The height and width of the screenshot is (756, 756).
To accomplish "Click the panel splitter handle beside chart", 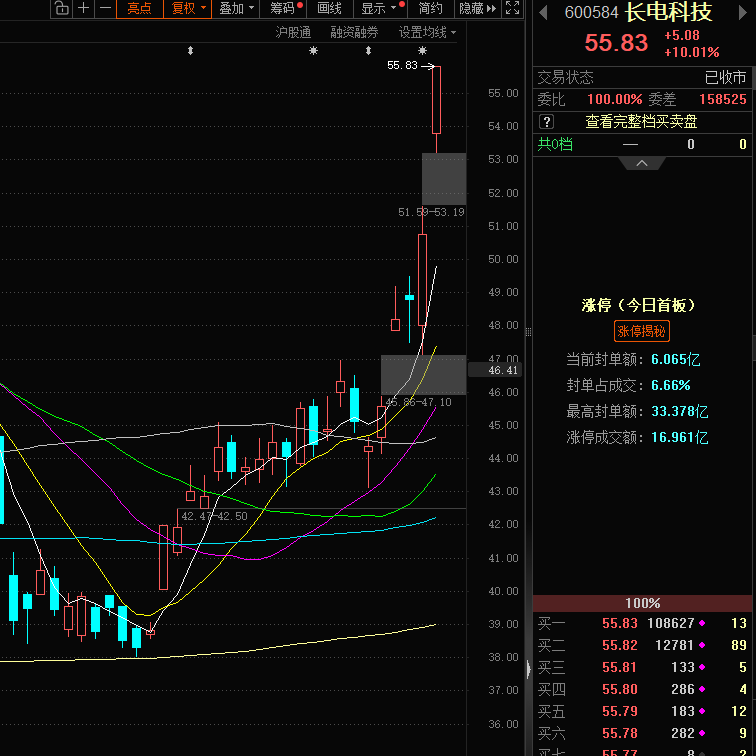I will click(x=528, y=332).
